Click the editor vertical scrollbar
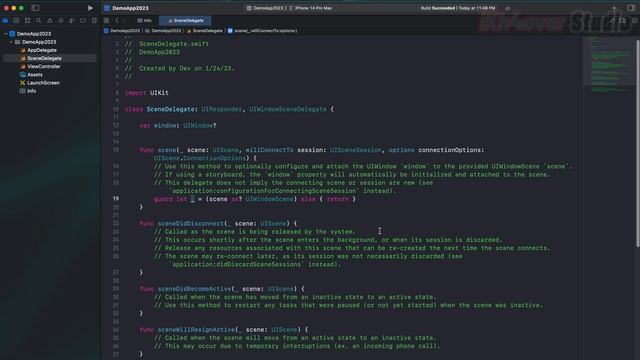Image resolution: width=640 pixels, height=360 pixels. [x=637, y=143]
